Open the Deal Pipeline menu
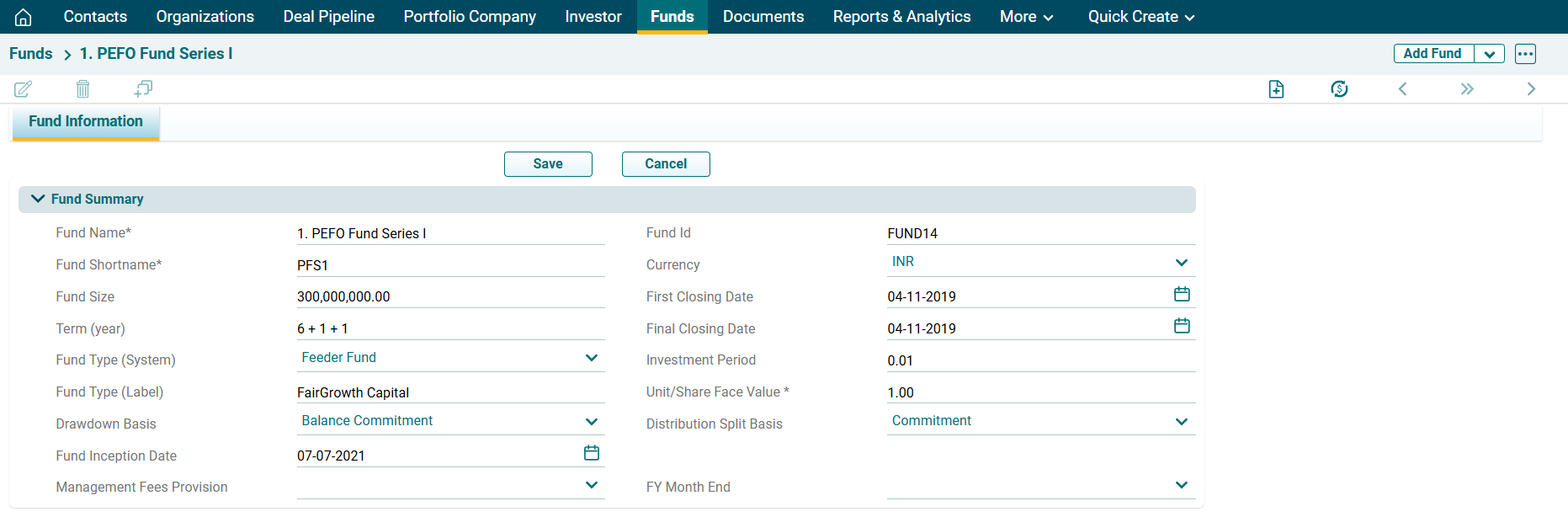Screen dimensions: 1568x517 (328, 17)
